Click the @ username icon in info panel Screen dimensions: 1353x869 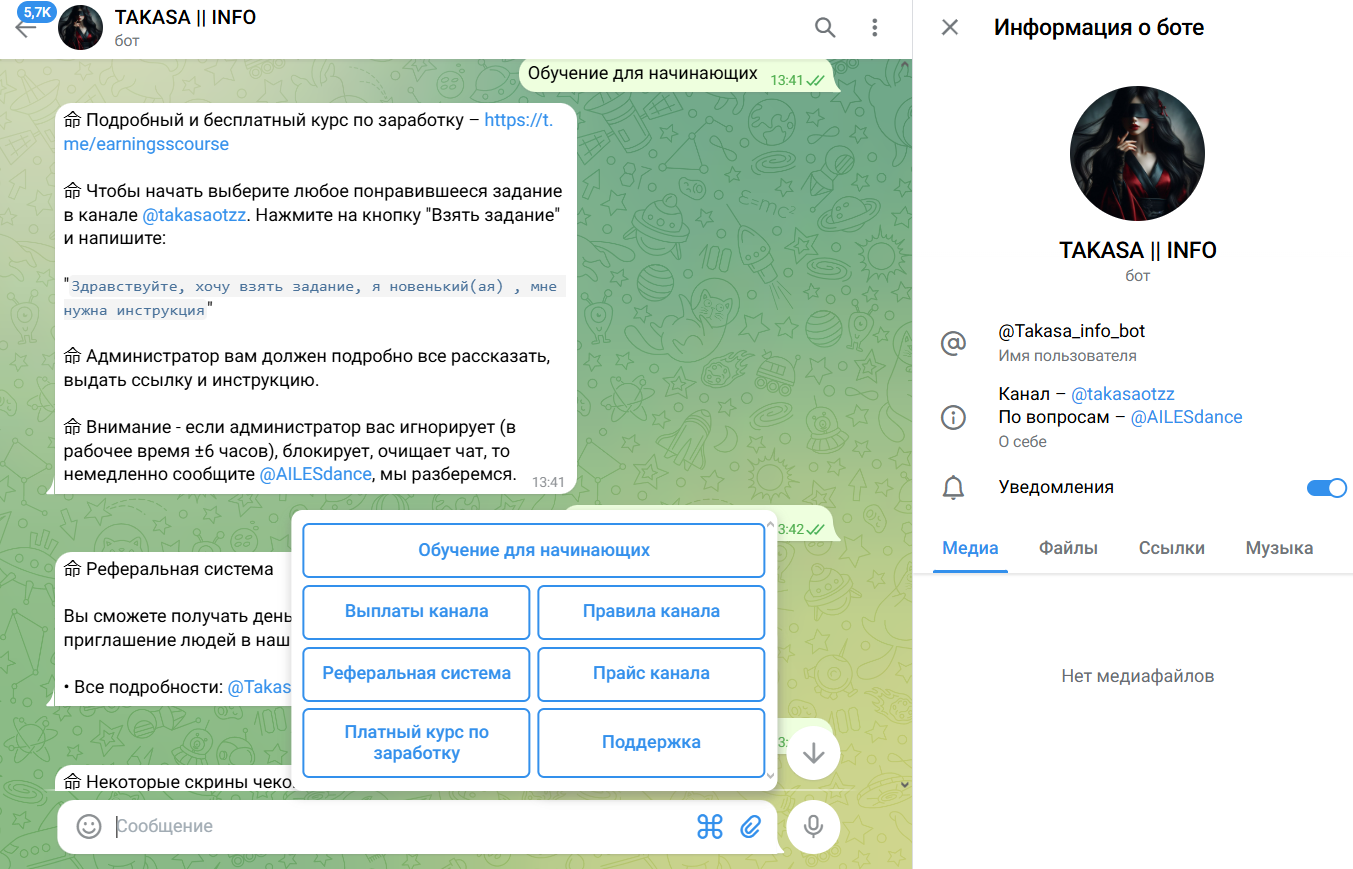953,343
